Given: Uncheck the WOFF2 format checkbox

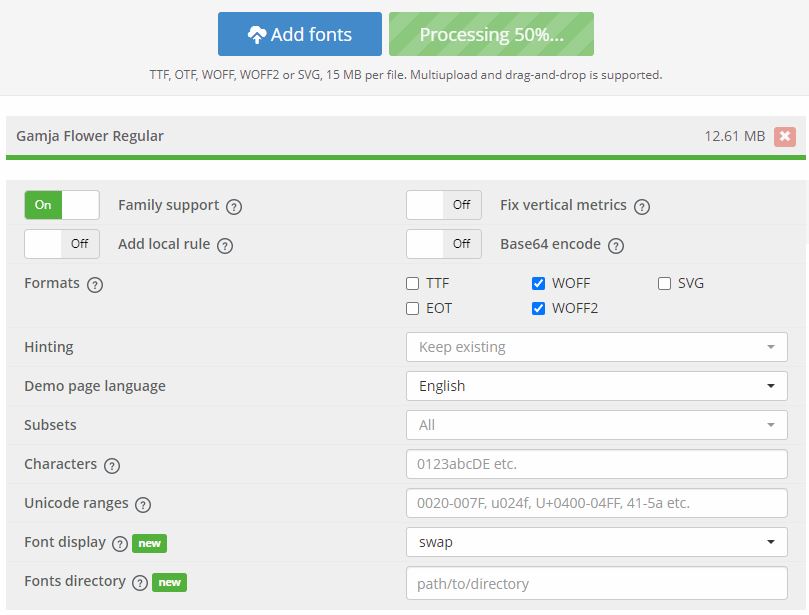Looking at the screenshot, I should (x=538, y=309).
